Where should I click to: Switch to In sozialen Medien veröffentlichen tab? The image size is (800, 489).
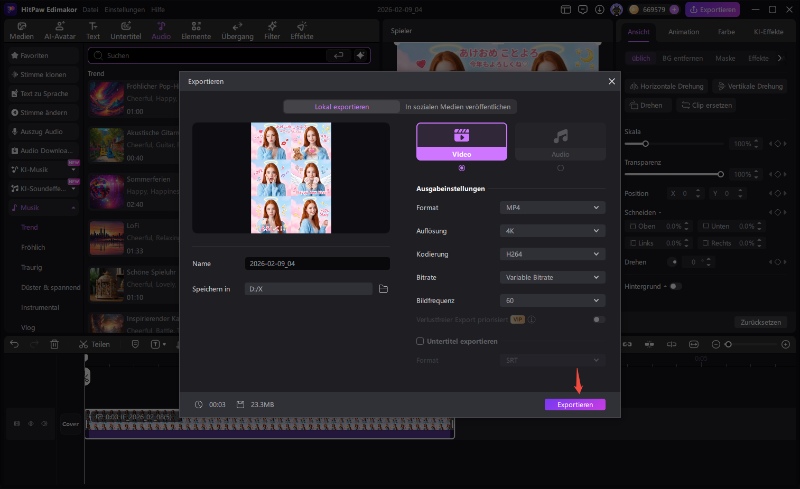[458, 107]
